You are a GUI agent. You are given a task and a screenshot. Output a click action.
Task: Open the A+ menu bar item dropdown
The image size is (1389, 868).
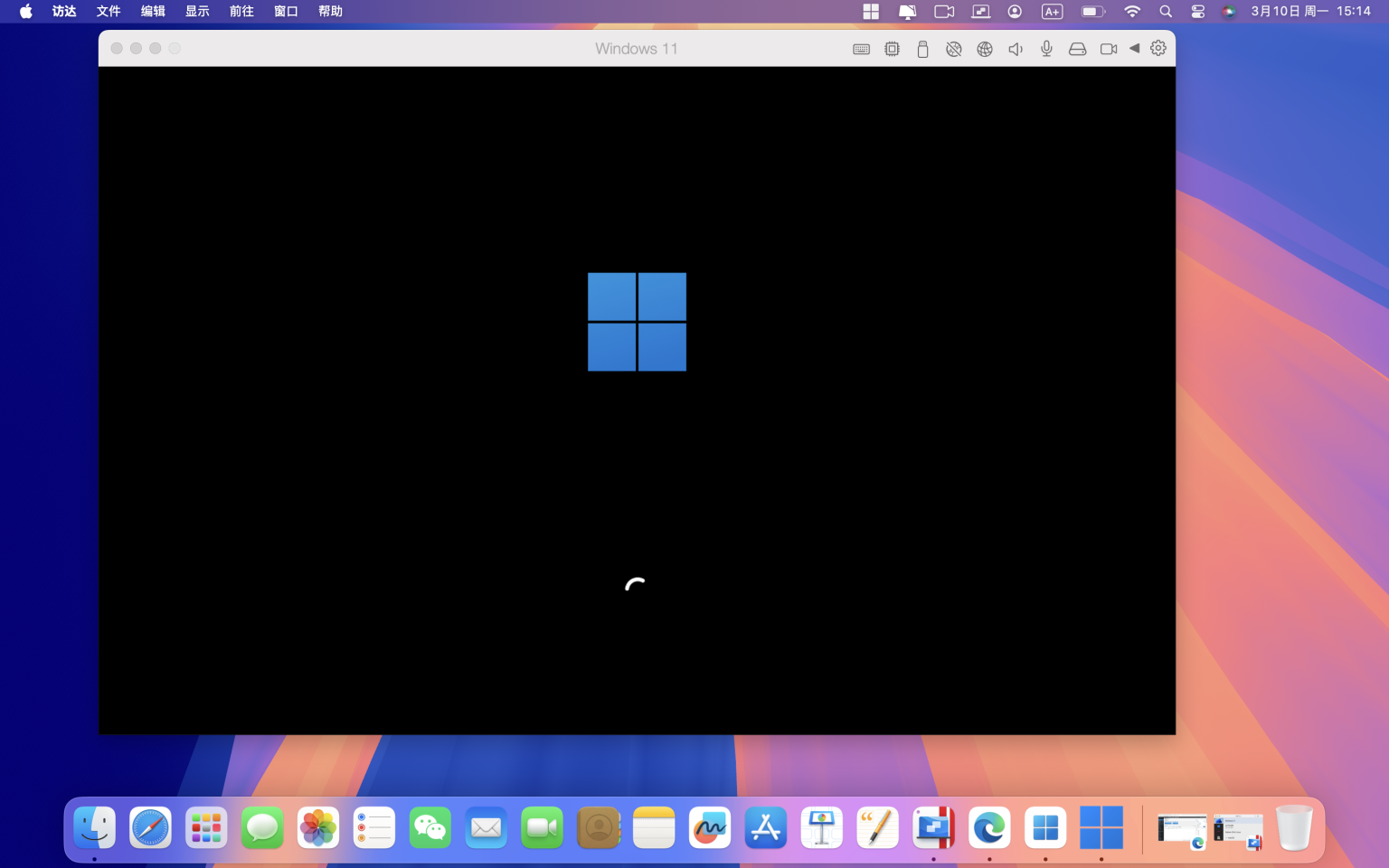click(1053, 11)
